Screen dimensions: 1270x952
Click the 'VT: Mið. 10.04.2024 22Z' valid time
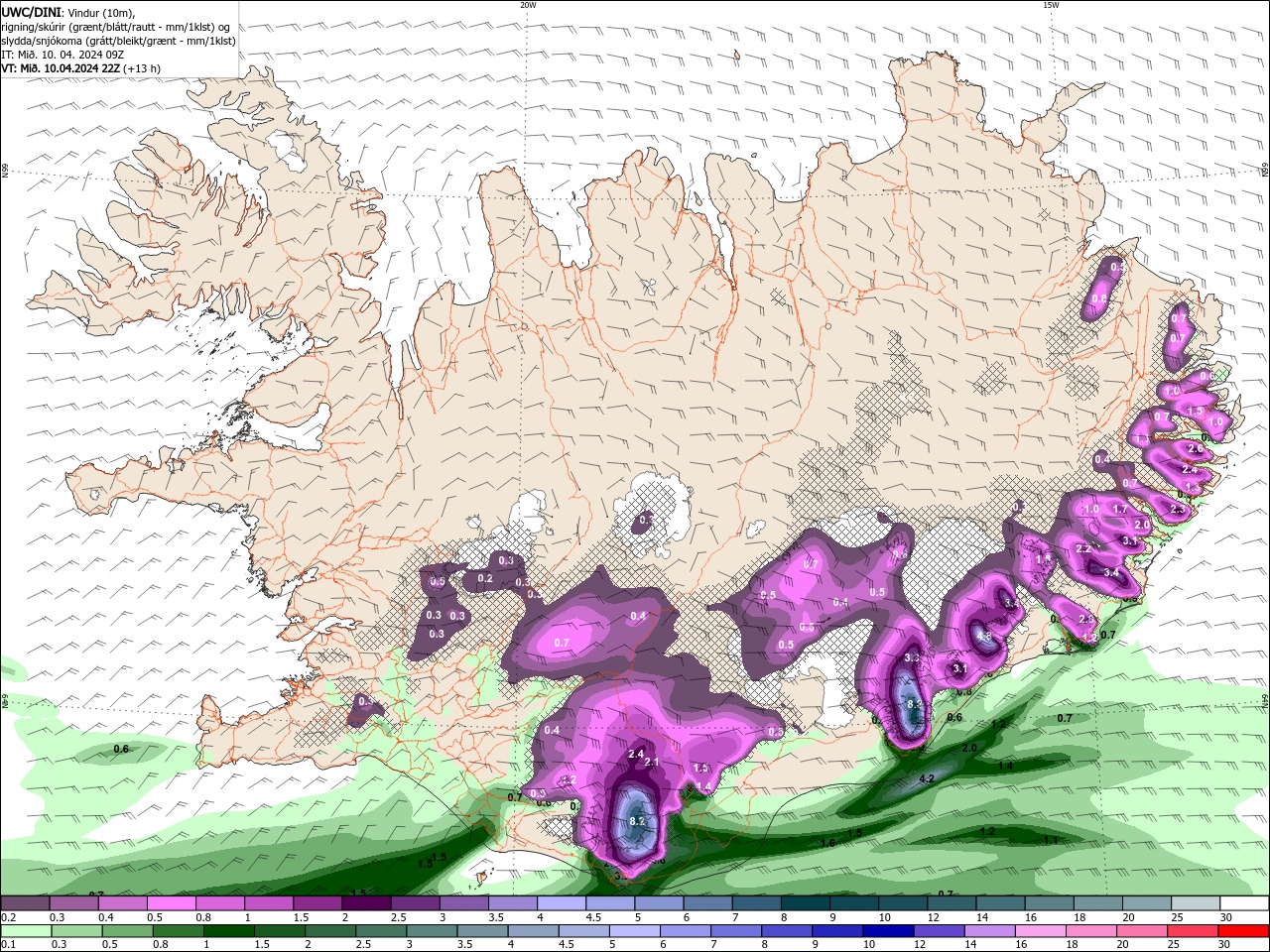[x=61, y=68]
